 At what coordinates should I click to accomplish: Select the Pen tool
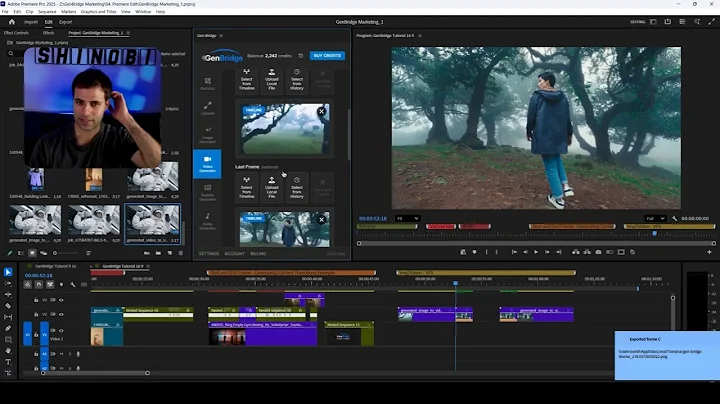[8, 328]
